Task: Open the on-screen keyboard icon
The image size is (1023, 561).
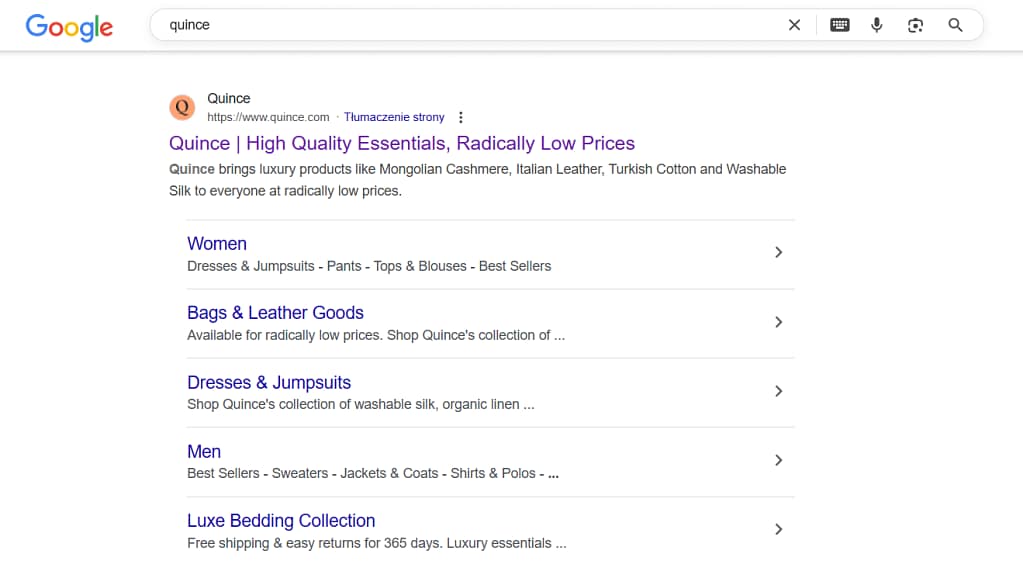Action: pos(840,25)
